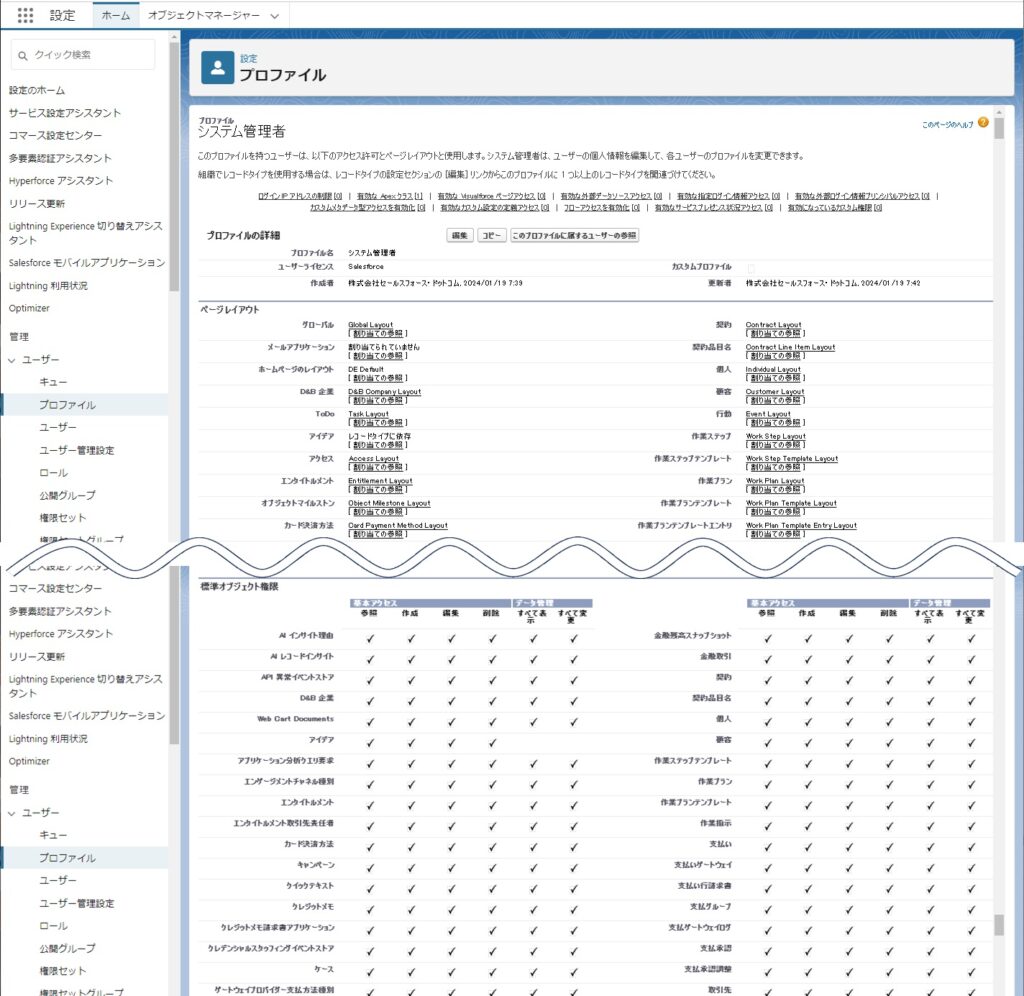Toggle 削除 checkmark for キャンペーン row
This screenshot has height=996, width=1024.
(x=492, y=864)
